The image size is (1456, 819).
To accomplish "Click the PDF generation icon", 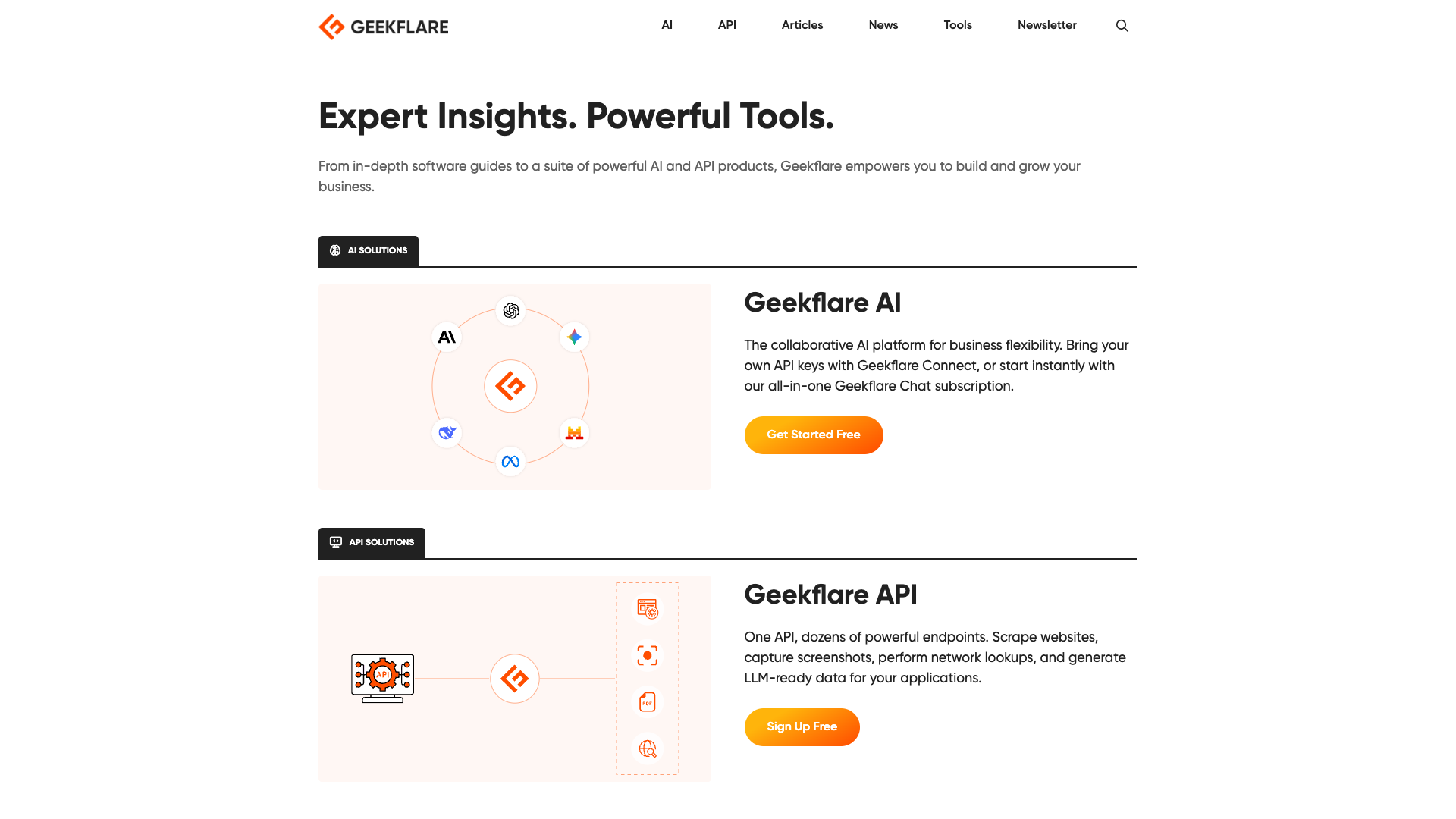I will pyautogui.click(x=647, y=702).
